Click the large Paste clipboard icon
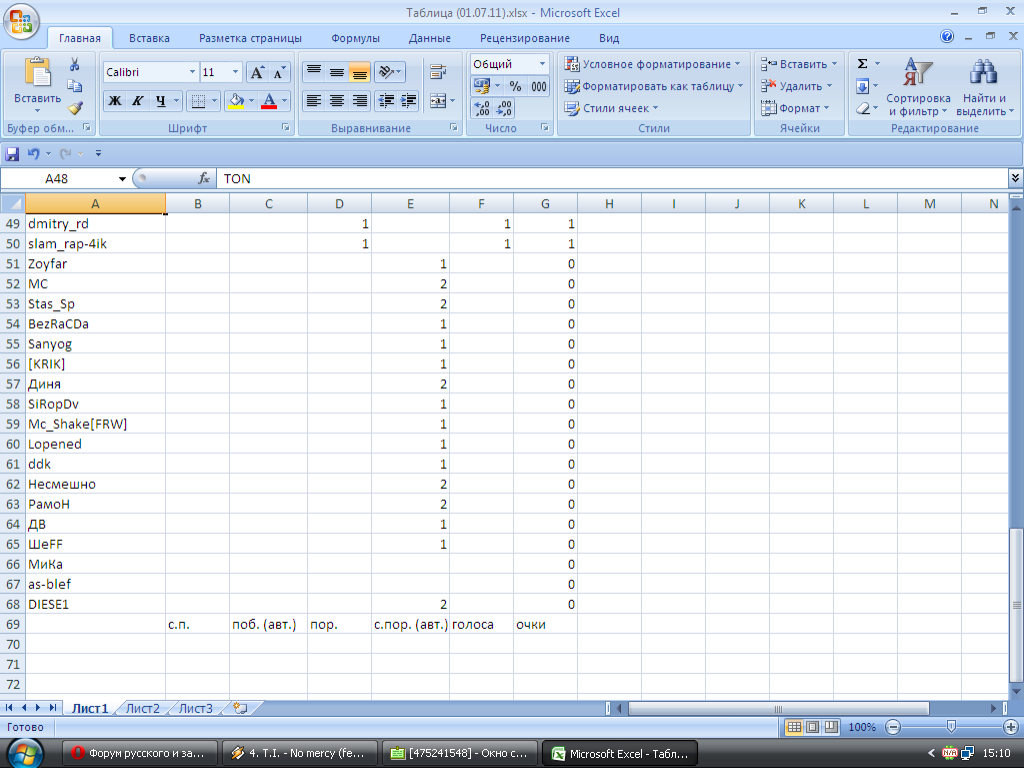 (37, 72)
